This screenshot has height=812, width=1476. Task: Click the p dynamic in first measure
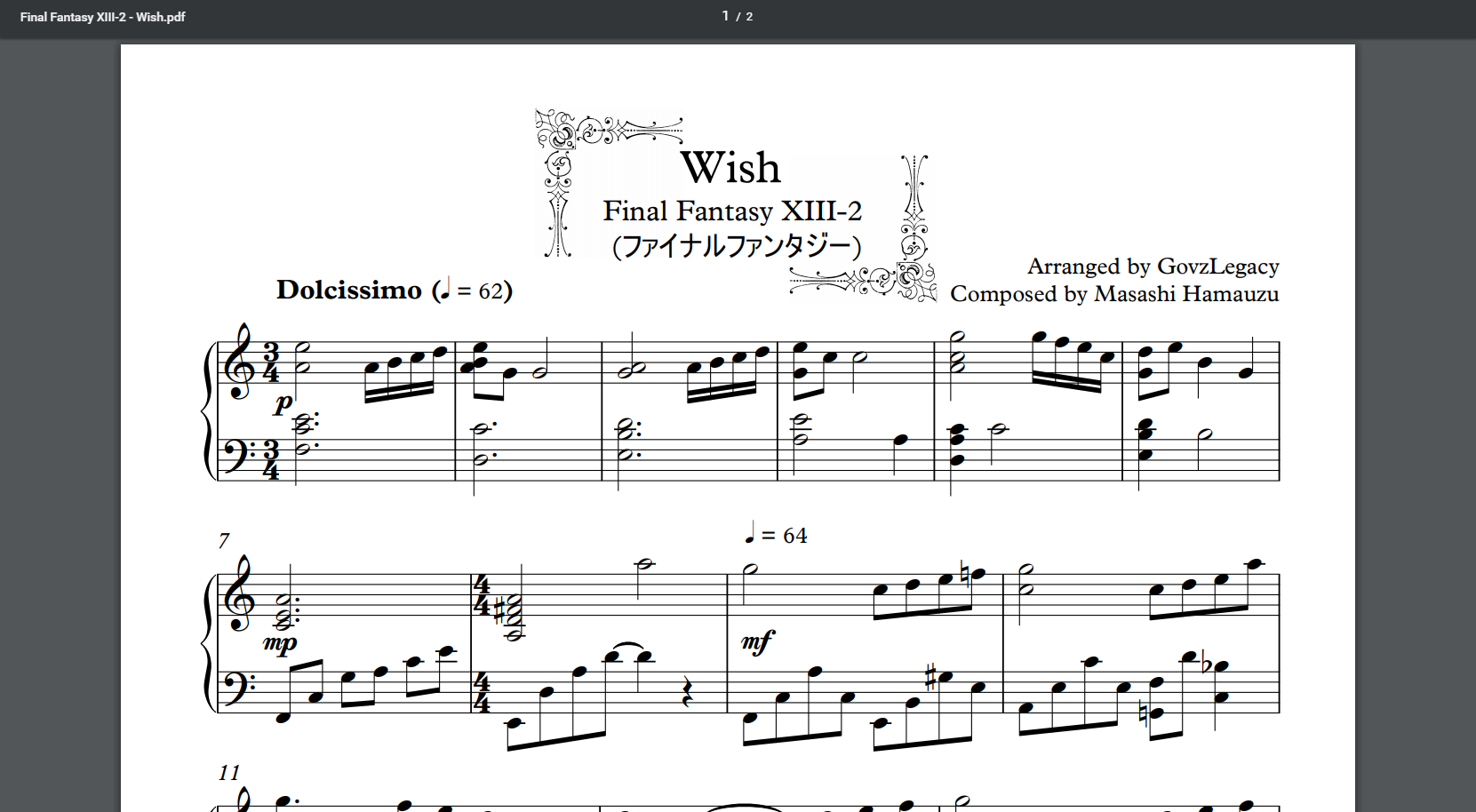pos(283,402)
